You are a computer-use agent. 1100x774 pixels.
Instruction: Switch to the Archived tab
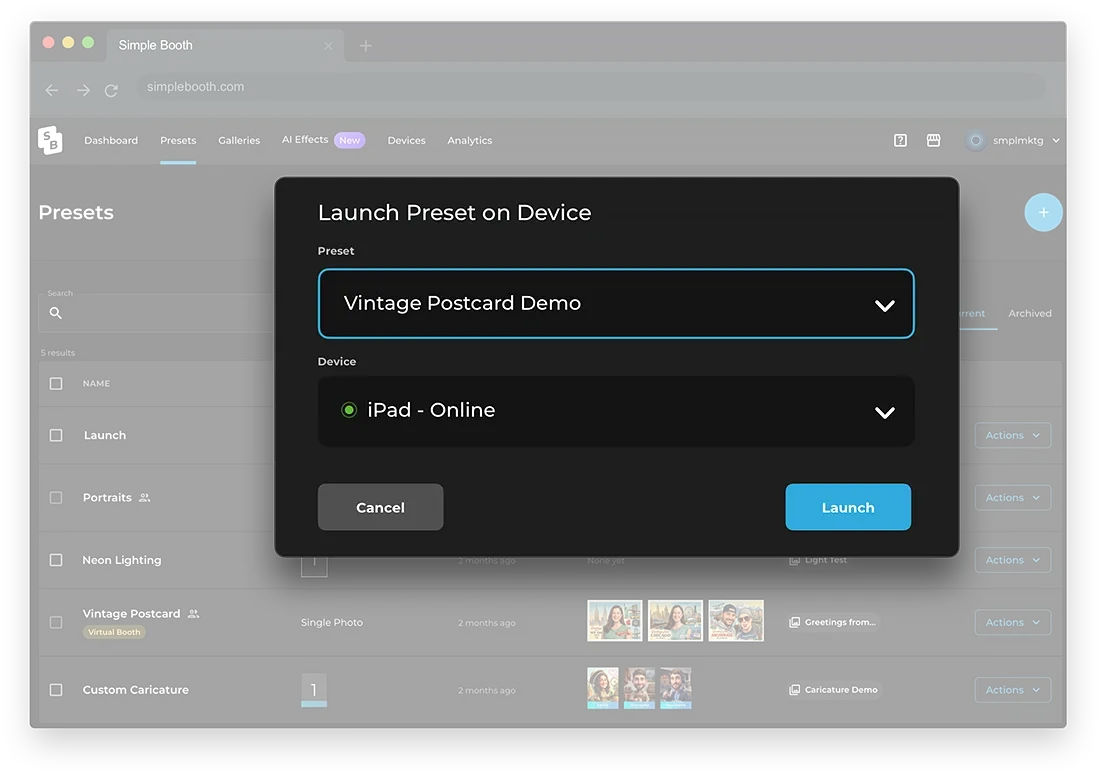click(x=1030, y=313)
